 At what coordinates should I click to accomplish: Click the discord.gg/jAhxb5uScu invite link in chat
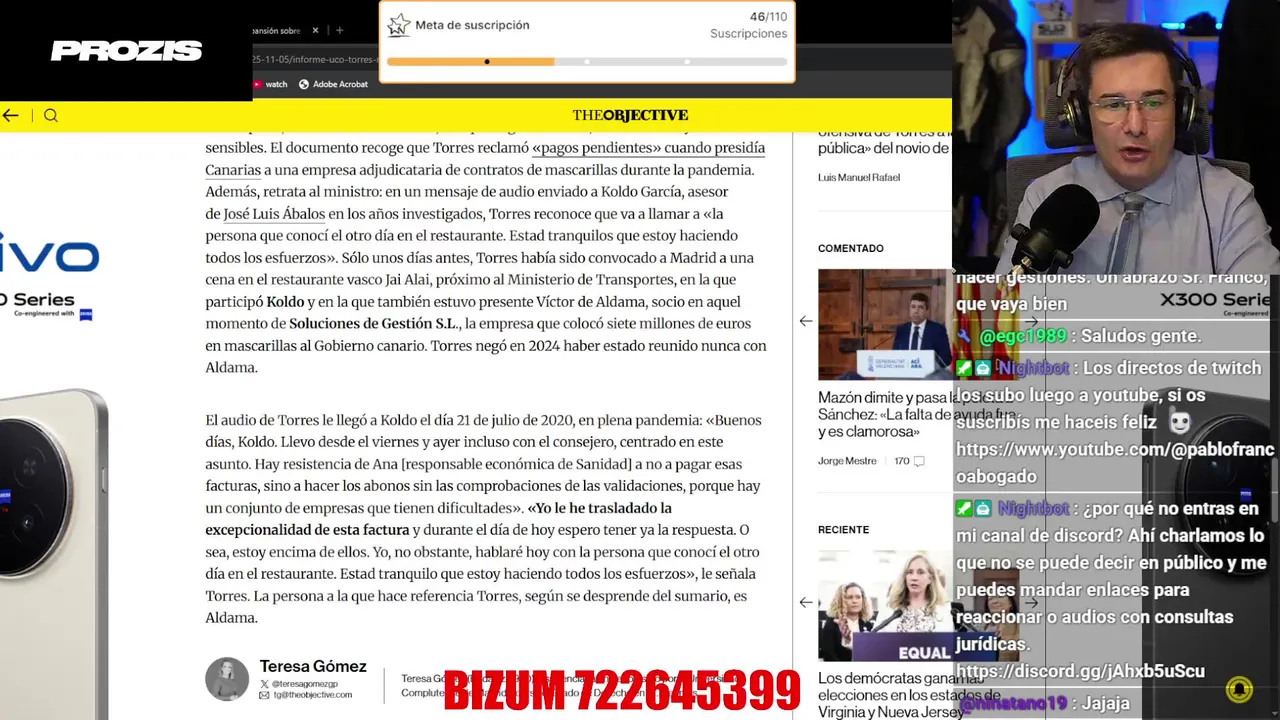1080,671
